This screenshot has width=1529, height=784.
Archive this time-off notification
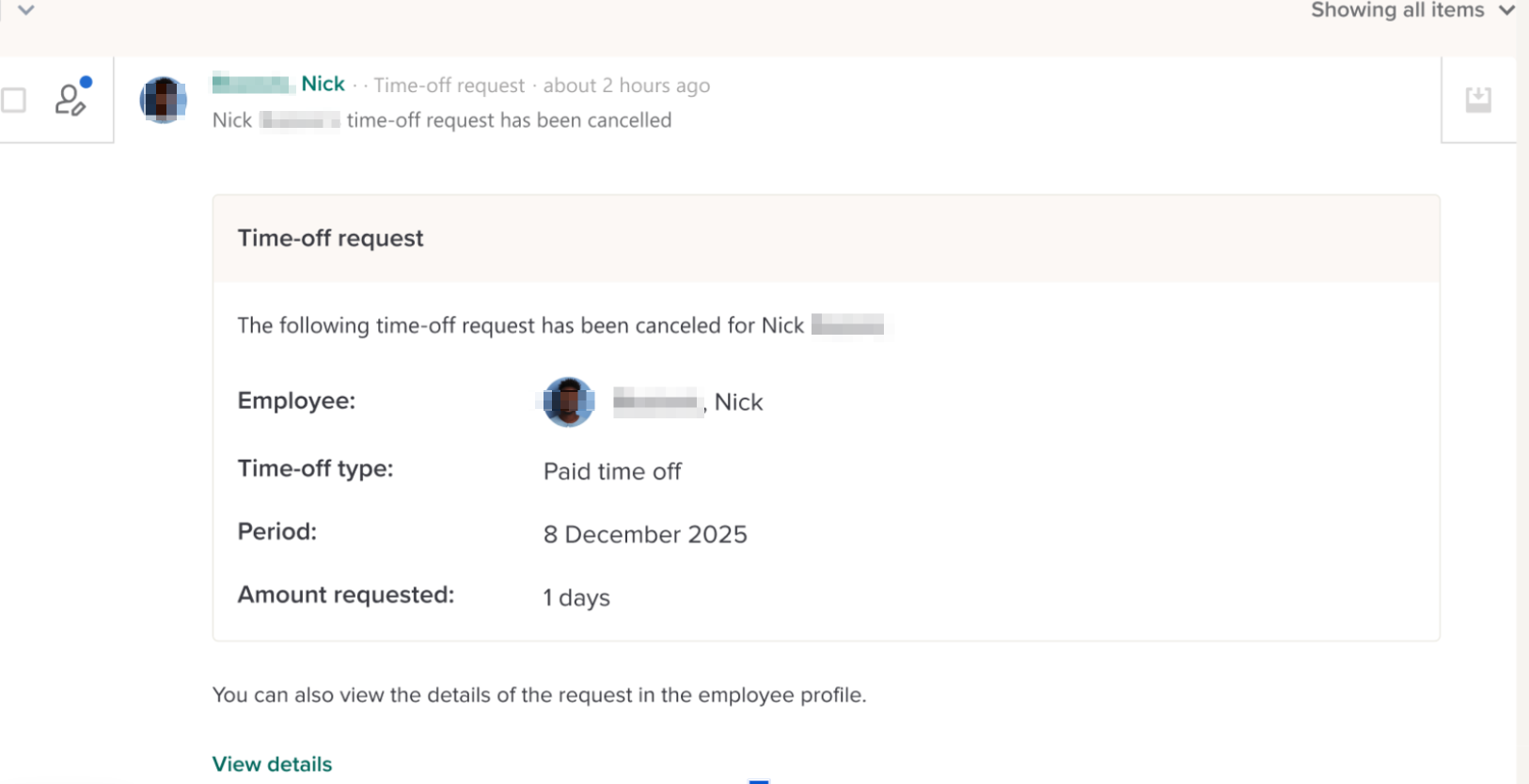pyautogui.click(x=1478, y=99)
